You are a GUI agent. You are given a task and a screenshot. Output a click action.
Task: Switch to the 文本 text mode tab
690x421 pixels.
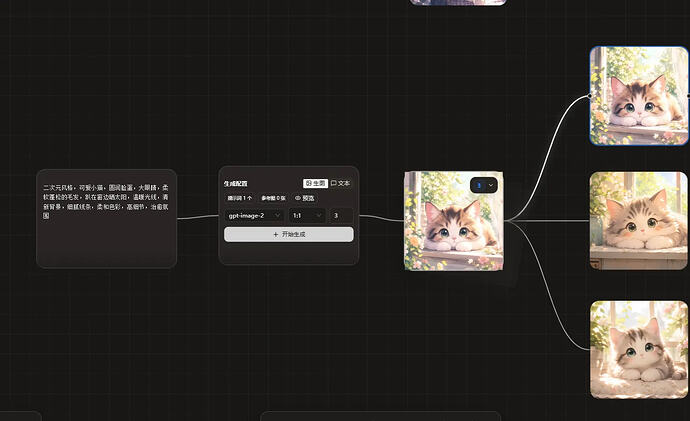340,183
